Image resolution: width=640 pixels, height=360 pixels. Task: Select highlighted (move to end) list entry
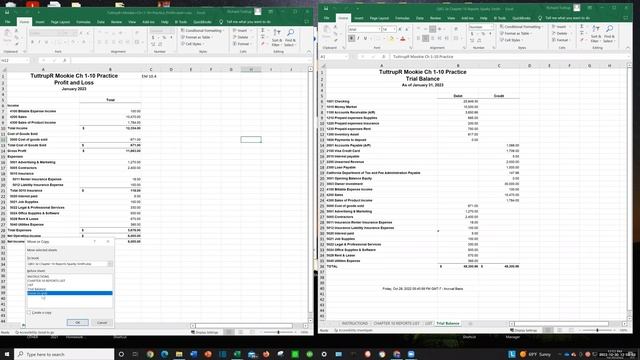[x=69, y=293]
